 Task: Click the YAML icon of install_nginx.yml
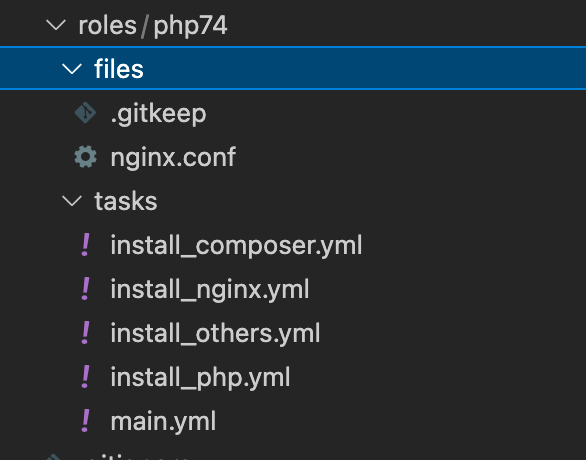click(86, 288)
